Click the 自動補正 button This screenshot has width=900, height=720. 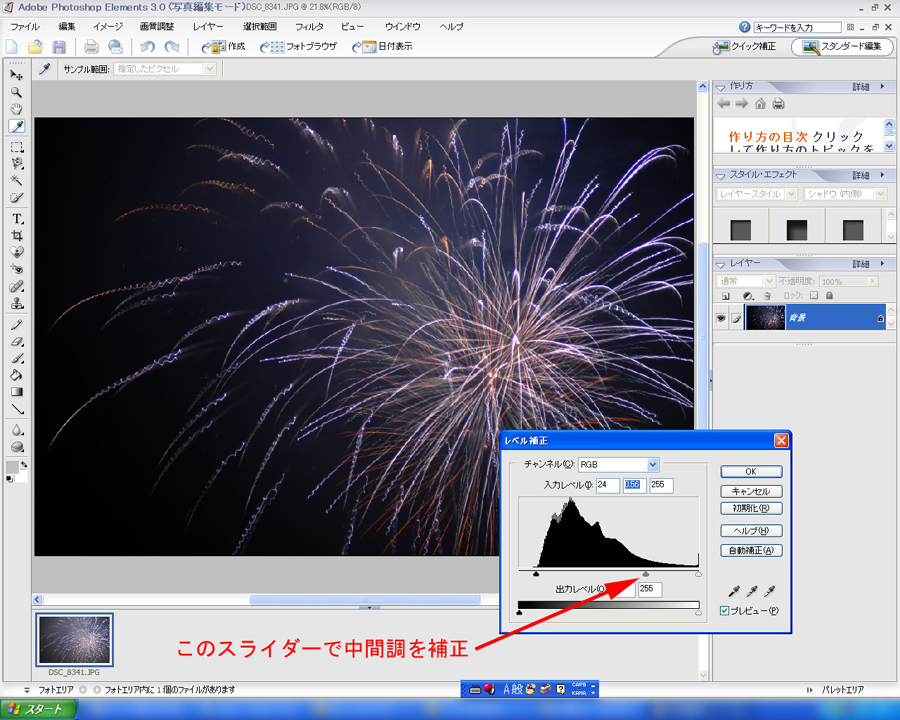click(751, 550)
